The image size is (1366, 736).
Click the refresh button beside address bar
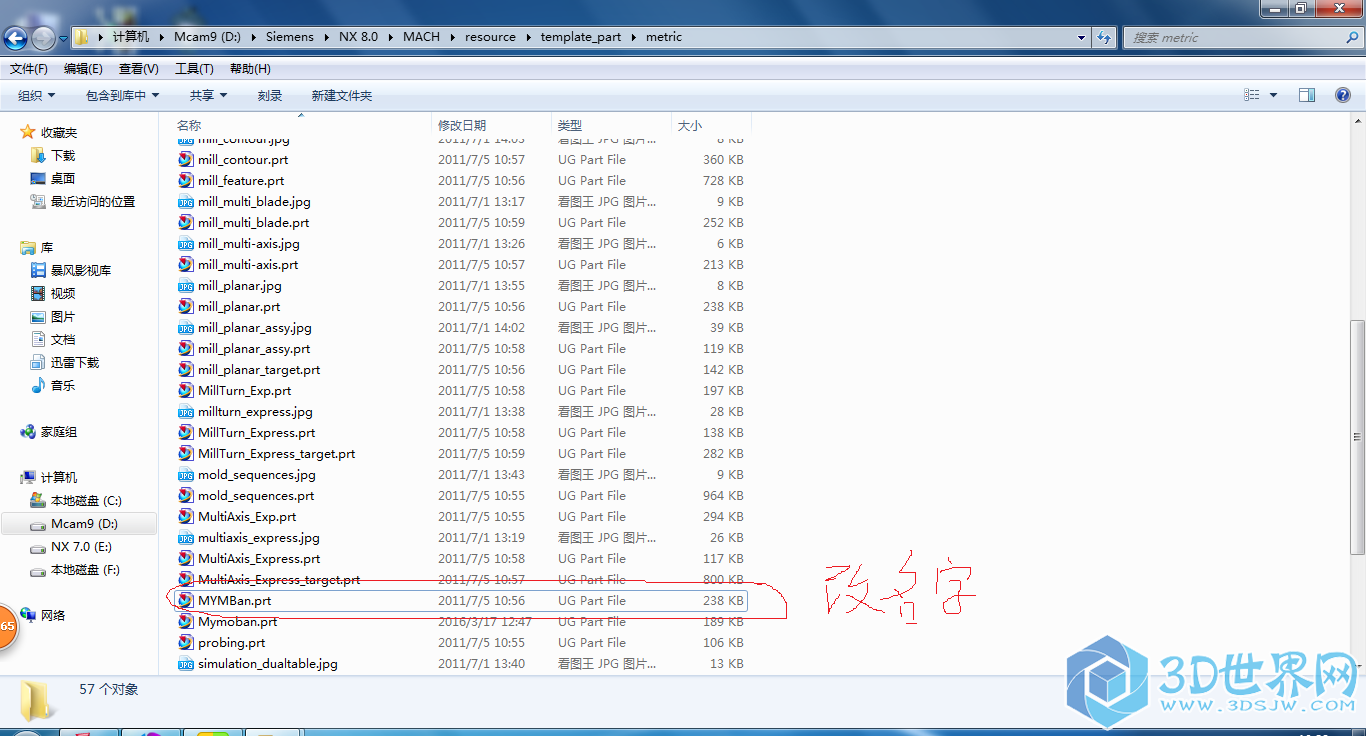point(1104,37)
